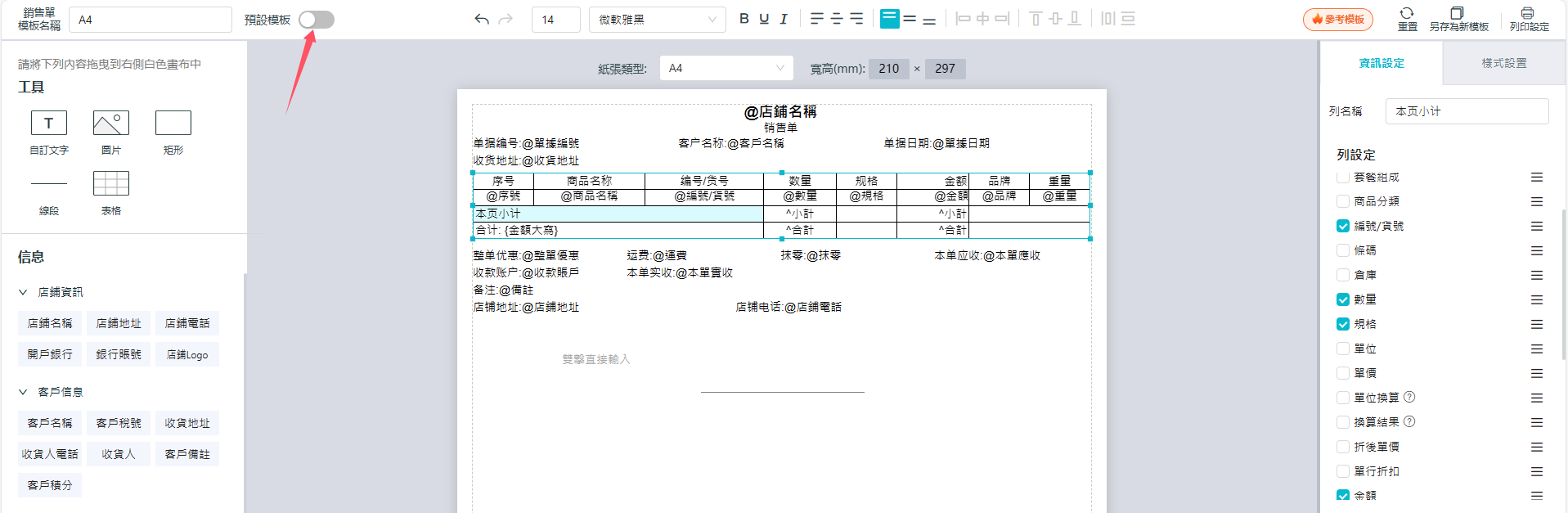1568x513 pixels.
Task: Toggle bold text formatting
Action: pos(744,19)
